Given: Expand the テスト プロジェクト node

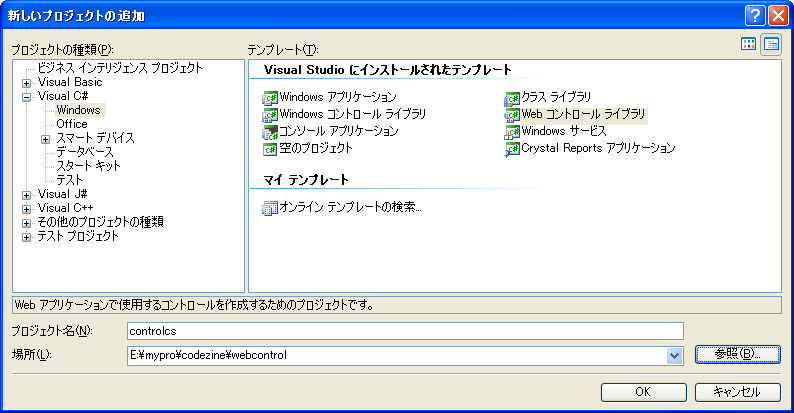Looking at the screenshot, I should coord(26,237).
